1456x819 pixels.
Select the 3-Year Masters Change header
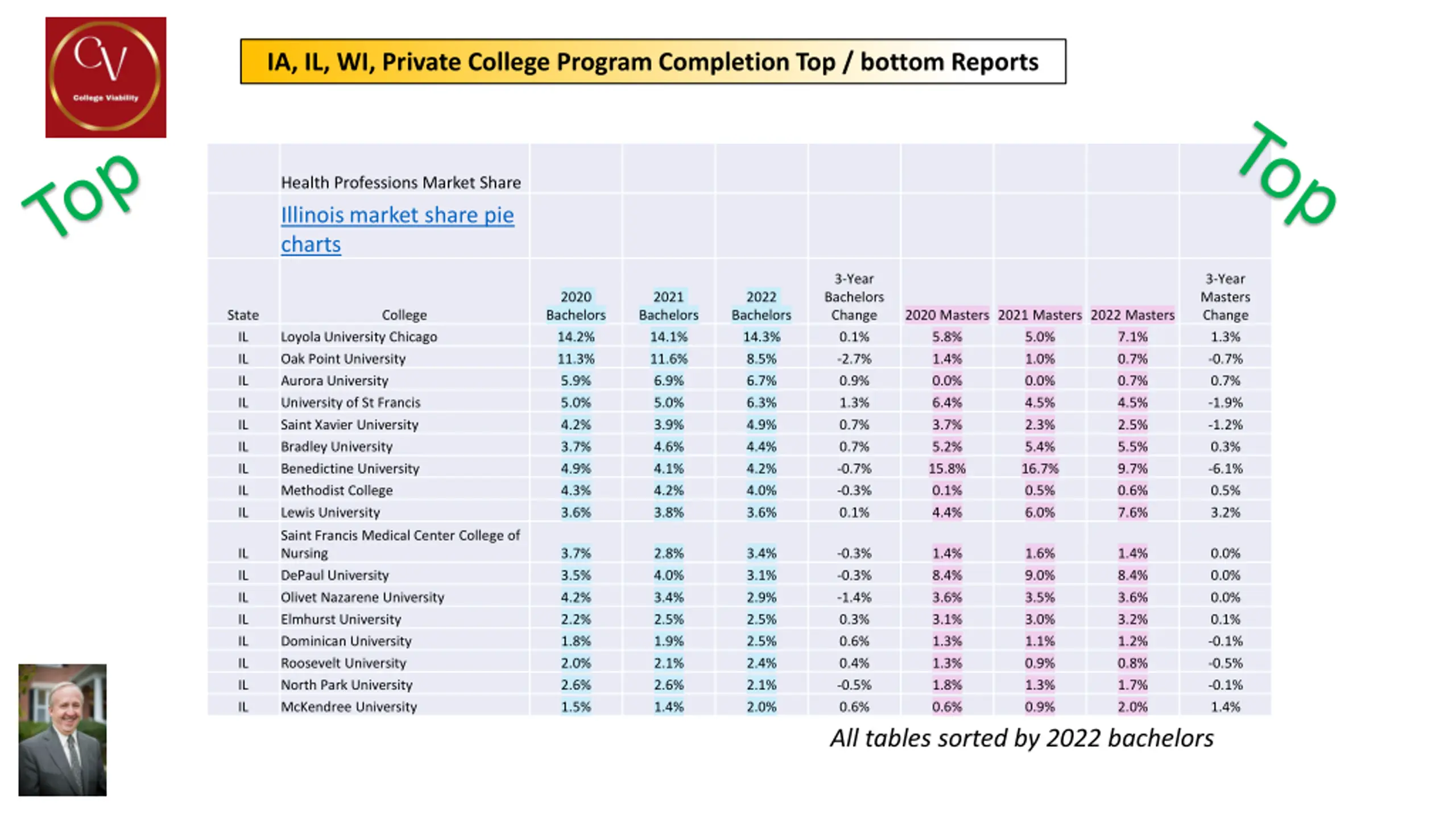1225,297
